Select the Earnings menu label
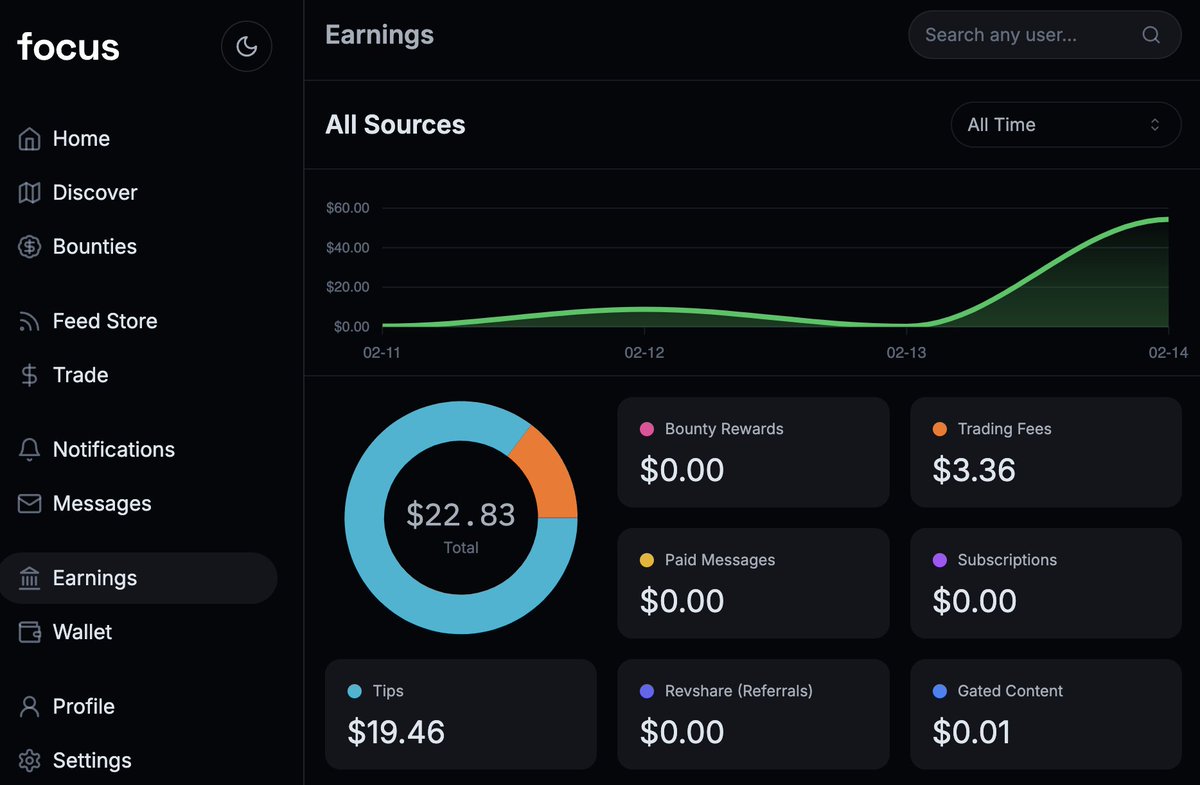1200x785 pixels. (x=95, y=578)
